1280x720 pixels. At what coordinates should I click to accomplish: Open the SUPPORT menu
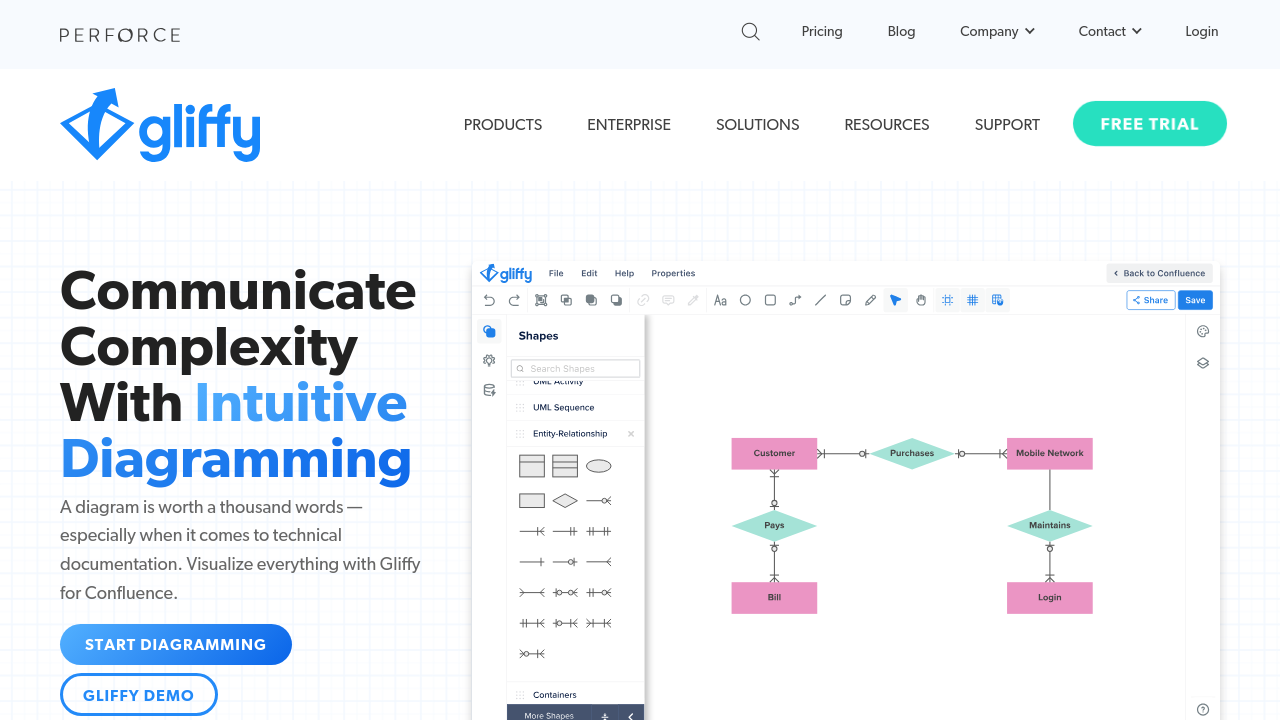(x=1007, y=125)
